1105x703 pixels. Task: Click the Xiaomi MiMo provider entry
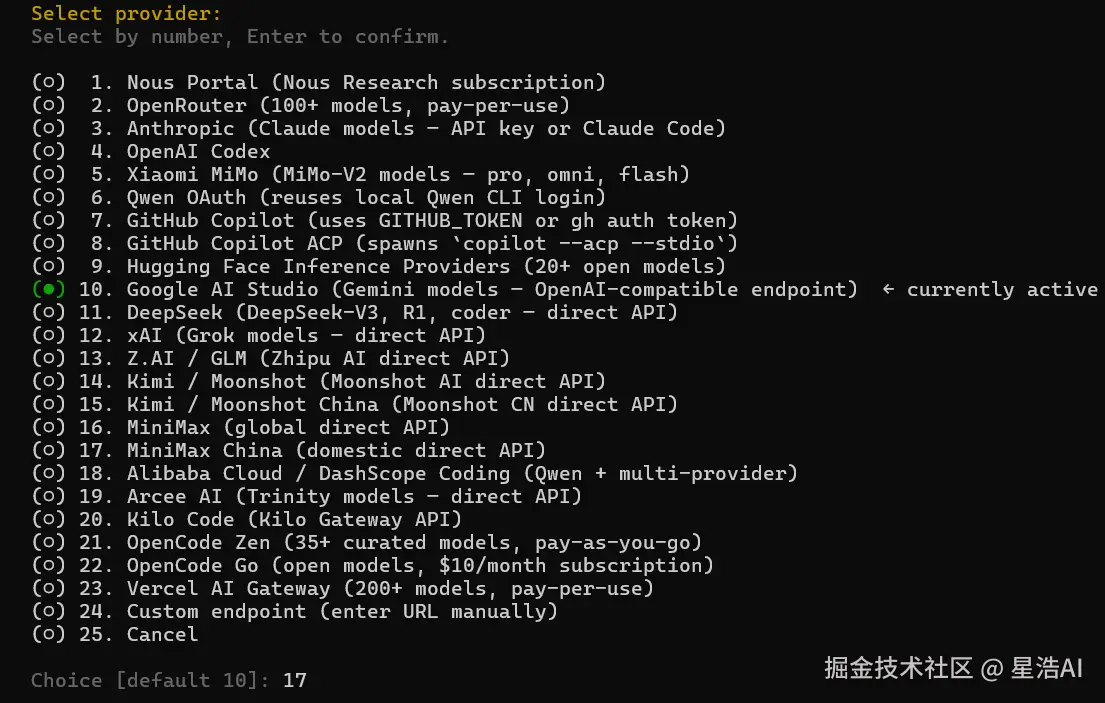click(x=408, y=174)
